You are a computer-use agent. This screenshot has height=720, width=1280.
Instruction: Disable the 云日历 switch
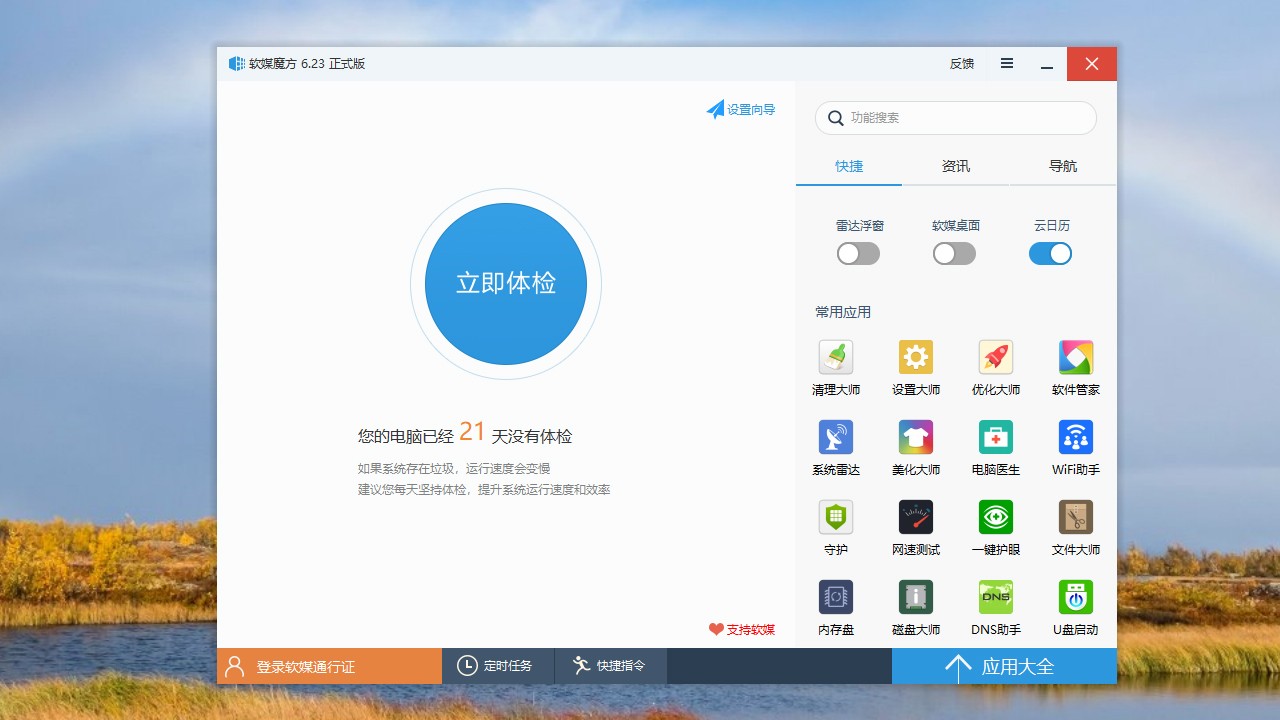(x=1050, y=254)
